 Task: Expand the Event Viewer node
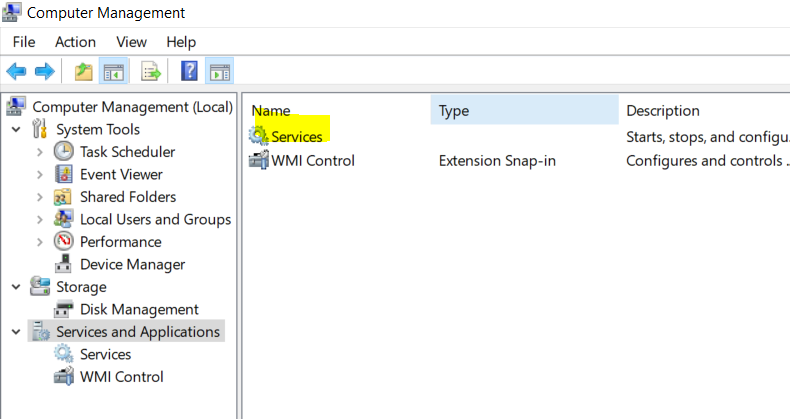39,174
